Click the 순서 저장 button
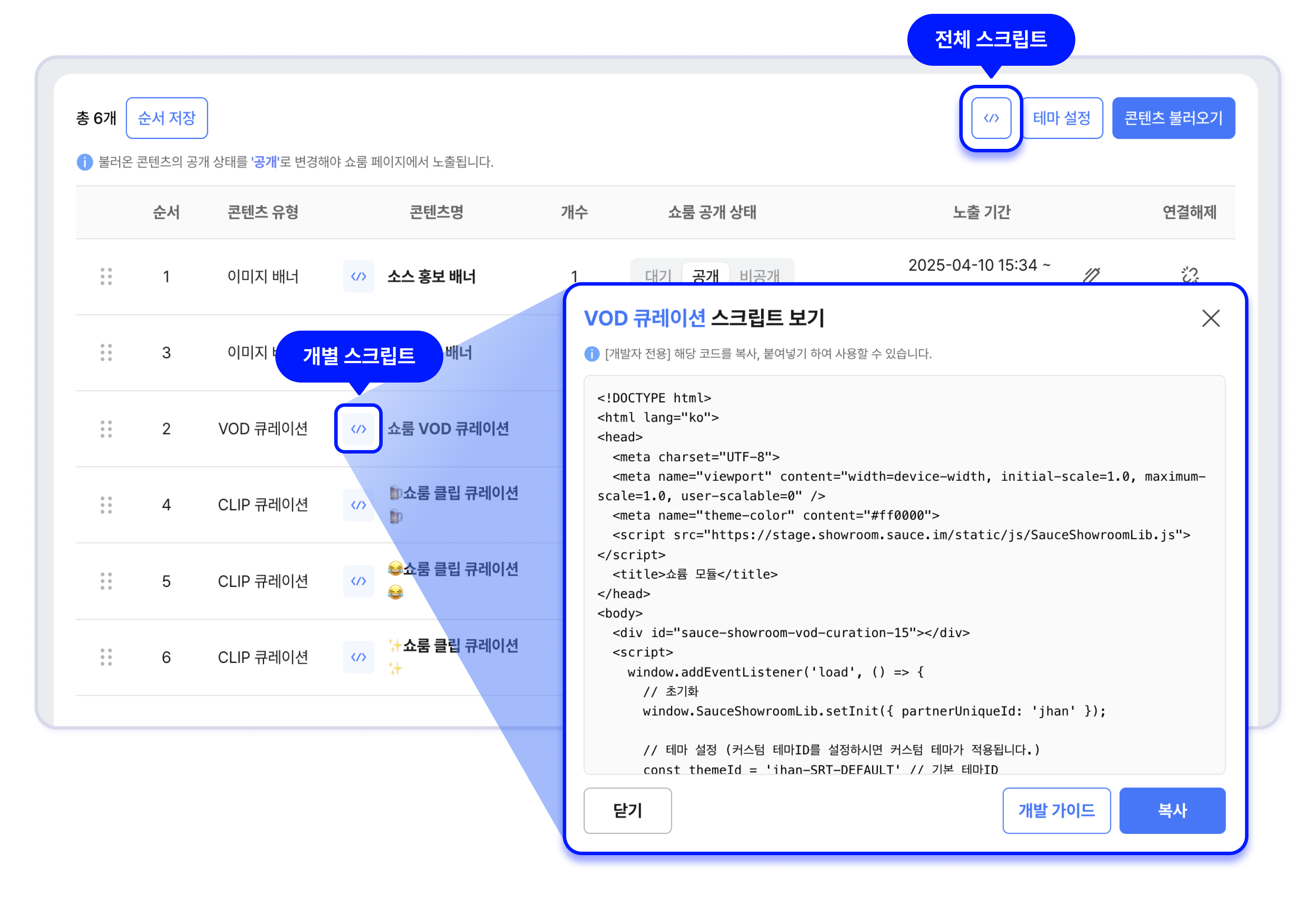This screenshot has width=1316, height=914. point(167,118)
